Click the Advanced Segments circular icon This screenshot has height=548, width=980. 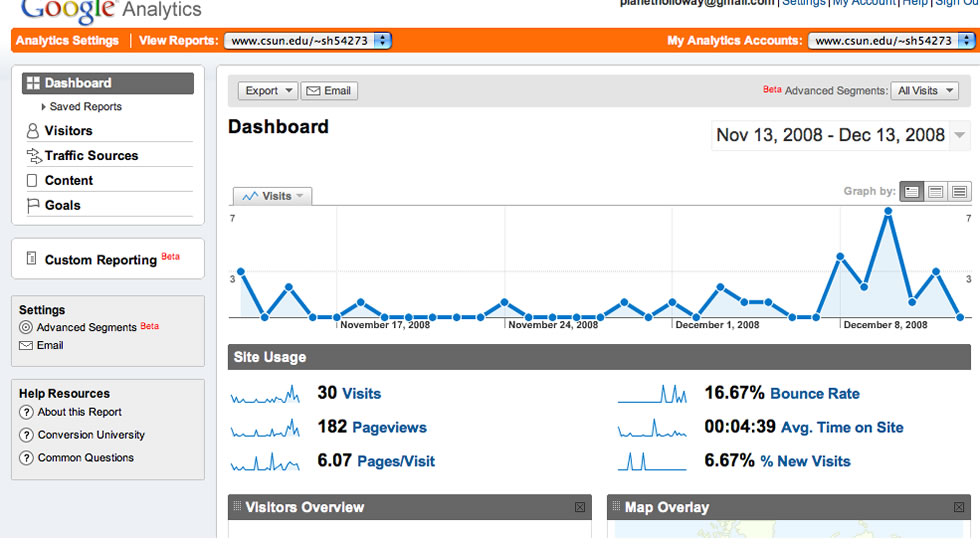click(26, 327)
